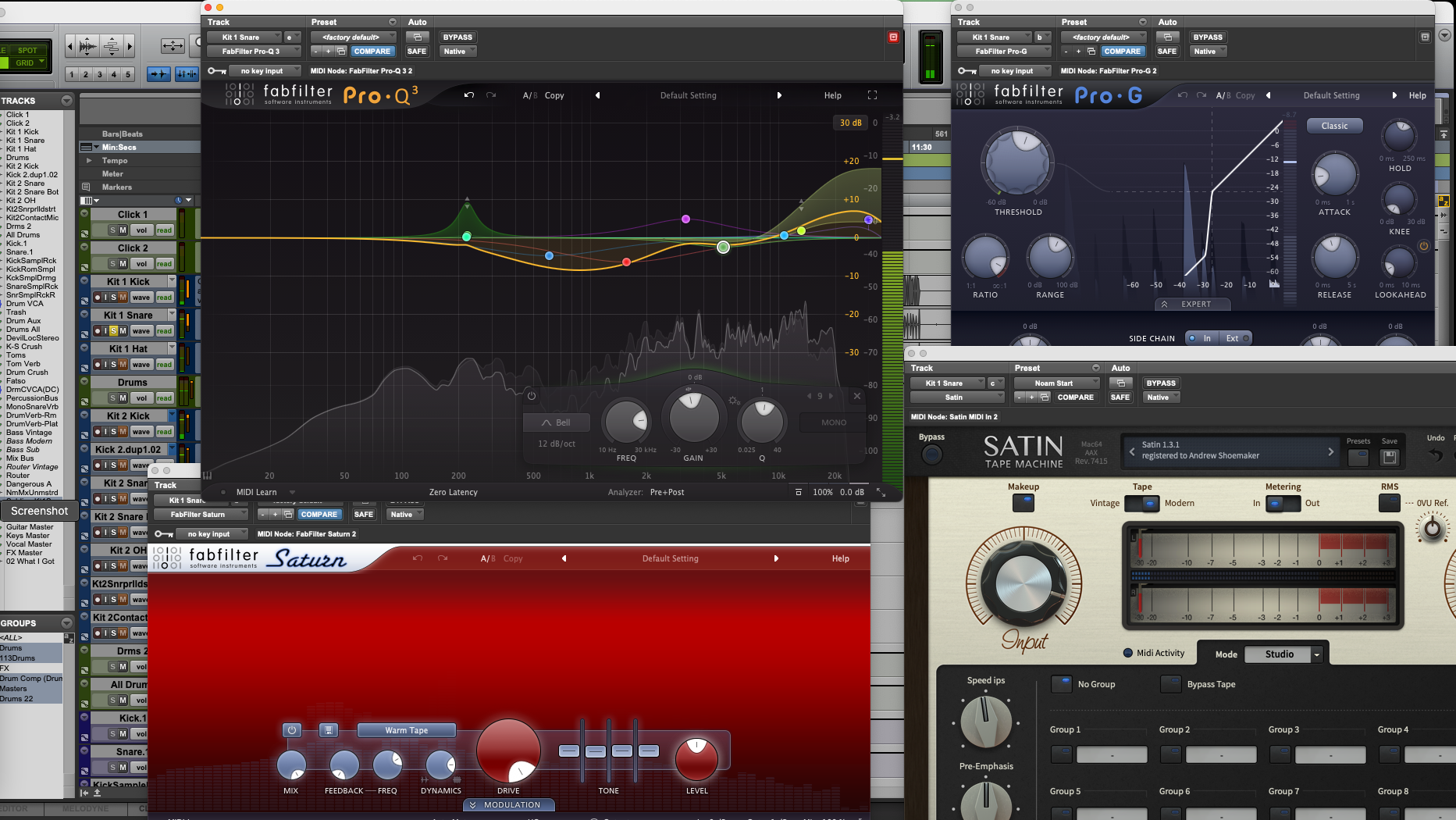Viewport: 1456px width, 820px height.
Task: Click the Pro-G THRESHOLD knob
Action: pos(1018,163)
